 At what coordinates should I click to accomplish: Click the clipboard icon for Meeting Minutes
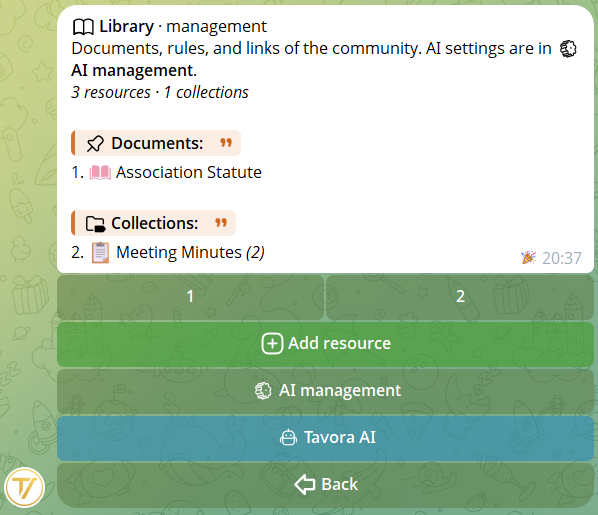(x=100, y=253)
